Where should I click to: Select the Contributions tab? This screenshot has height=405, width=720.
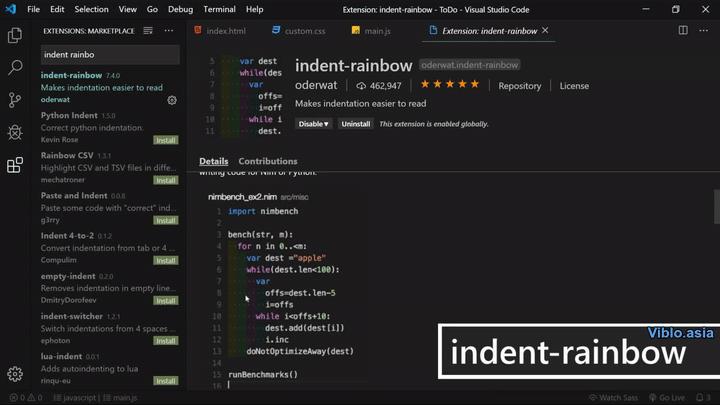pos(268,161)
